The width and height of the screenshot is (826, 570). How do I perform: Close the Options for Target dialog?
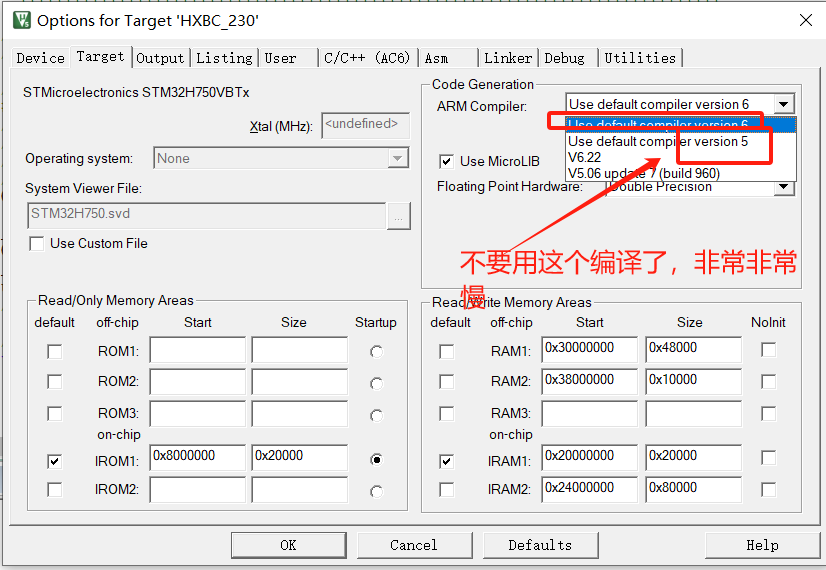pyautogui.click(x=805, y=21)
